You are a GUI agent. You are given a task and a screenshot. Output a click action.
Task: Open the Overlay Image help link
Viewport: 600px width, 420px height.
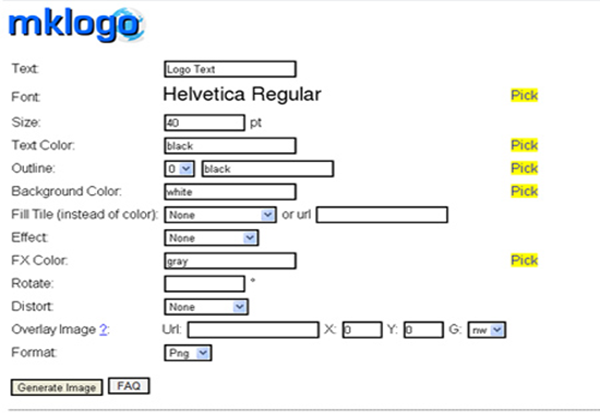(103, 329)
